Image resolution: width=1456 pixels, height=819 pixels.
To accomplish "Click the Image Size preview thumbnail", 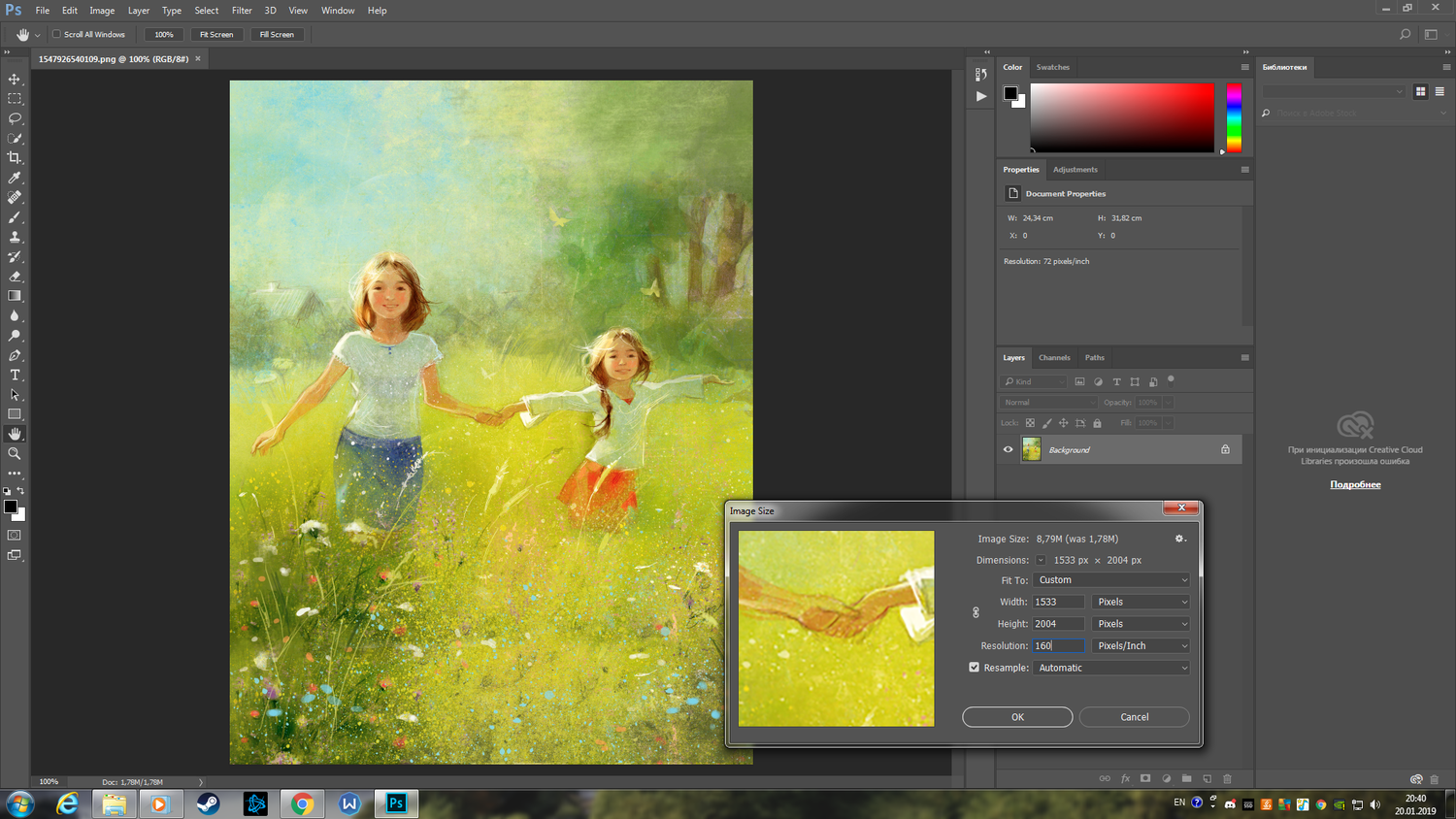I will point(836,628).
